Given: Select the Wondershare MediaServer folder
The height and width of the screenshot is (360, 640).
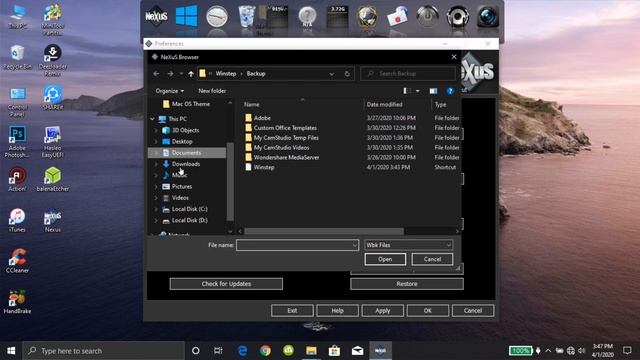Looking at the screenshot, I should pyautogui.click(x=287, y=158).
